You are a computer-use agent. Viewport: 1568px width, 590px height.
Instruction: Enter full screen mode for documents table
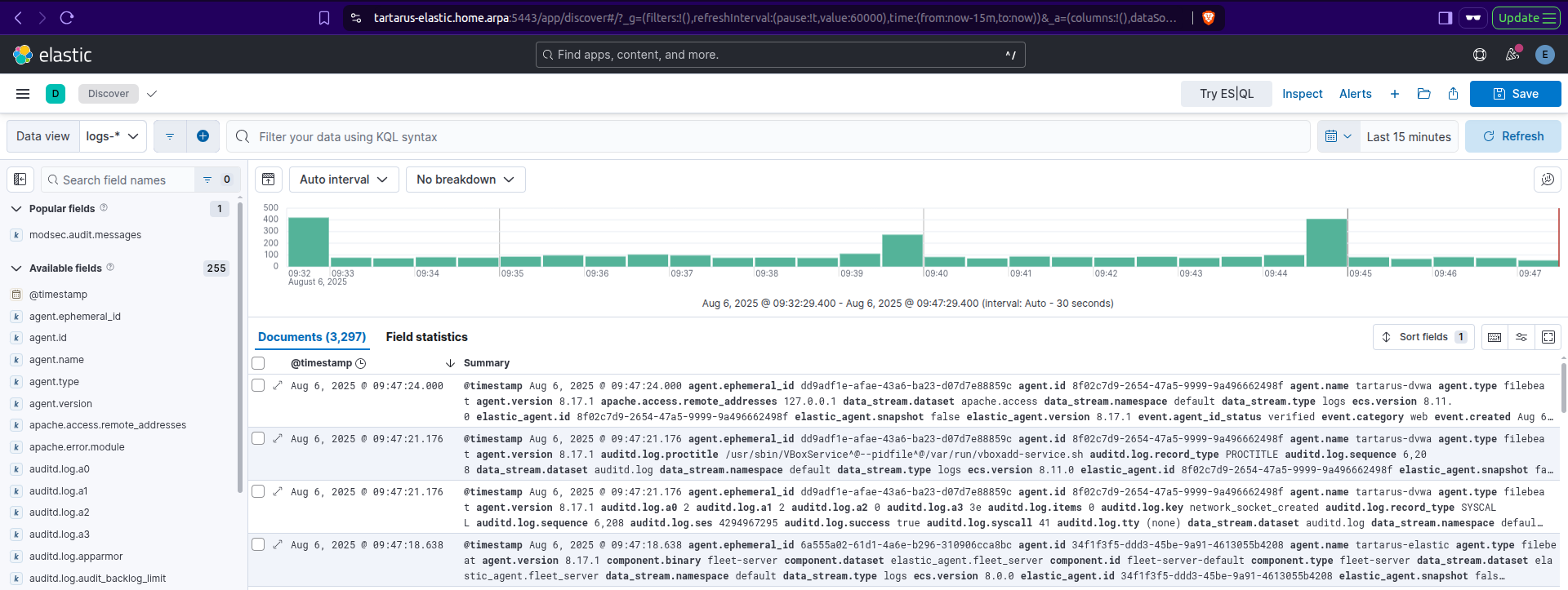[x=1548, y=337]
